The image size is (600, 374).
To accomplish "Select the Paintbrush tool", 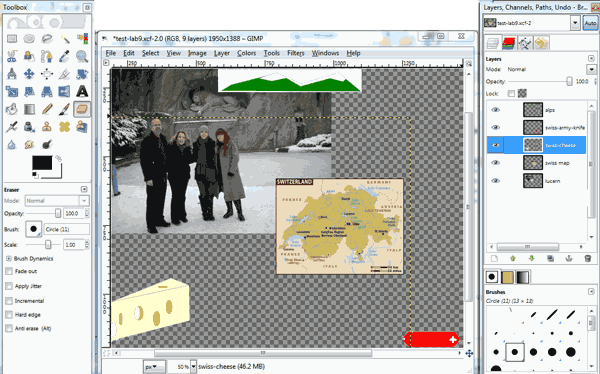I will click(x=64, y=109).
